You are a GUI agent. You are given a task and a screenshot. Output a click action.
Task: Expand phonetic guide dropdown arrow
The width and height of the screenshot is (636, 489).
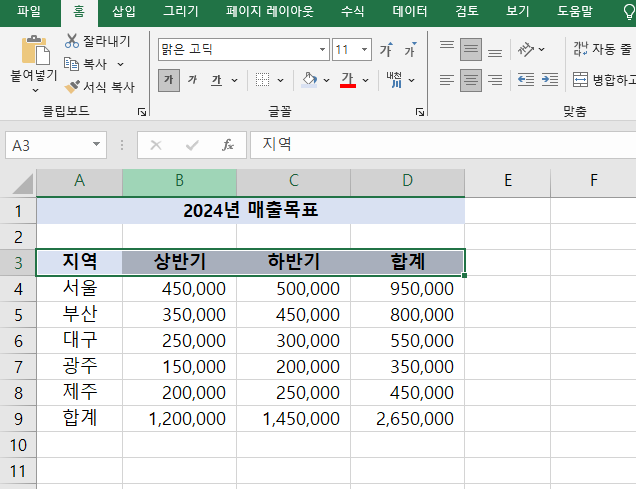(412, 80)
